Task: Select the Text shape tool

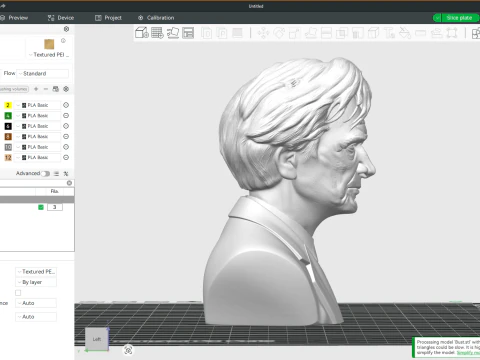Action: (389, 33)
